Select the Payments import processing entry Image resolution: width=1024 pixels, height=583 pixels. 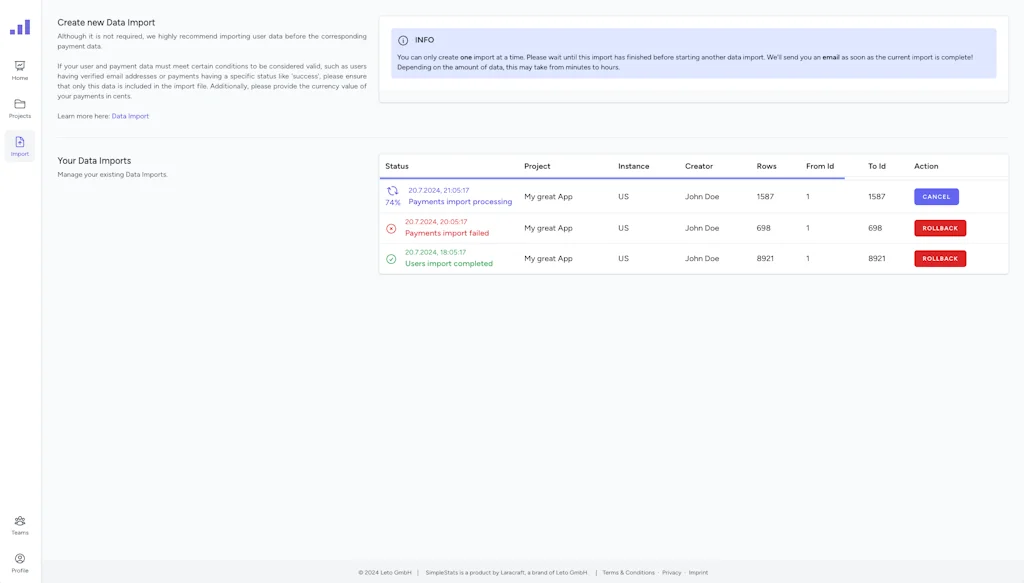[x=459, y=201]
